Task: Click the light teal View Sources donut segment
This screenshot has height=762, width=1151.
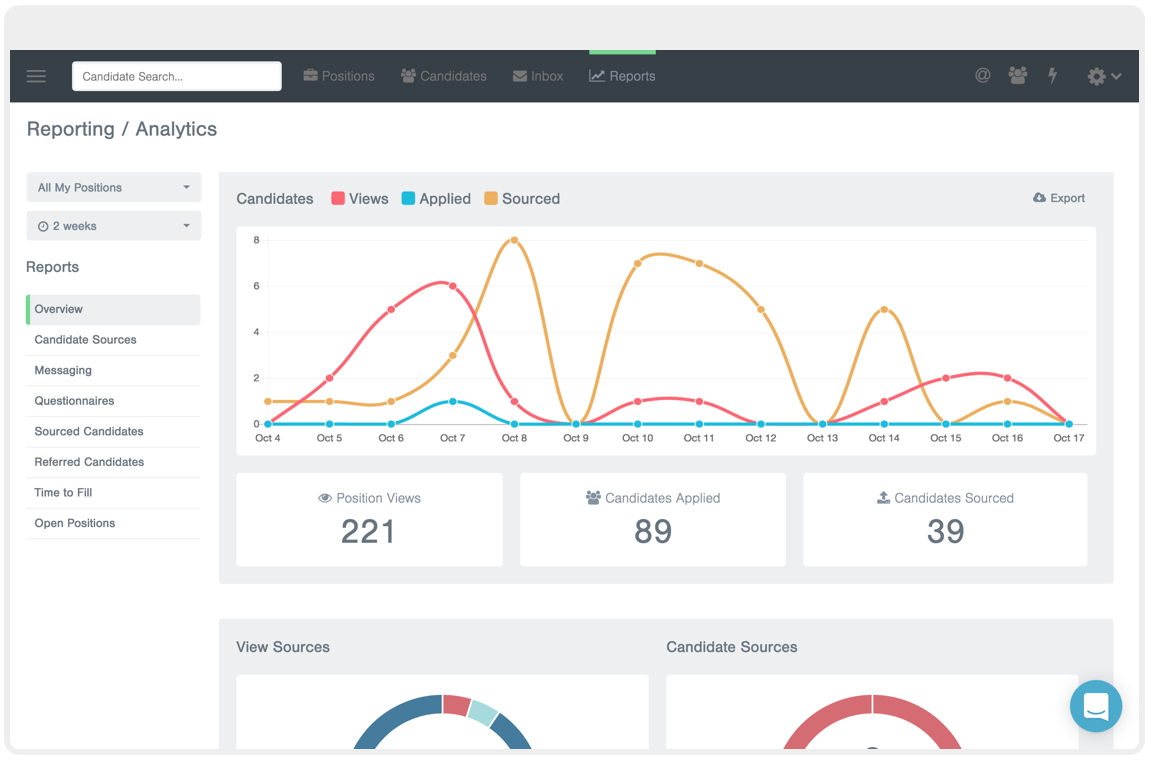Action: point(482,712)
